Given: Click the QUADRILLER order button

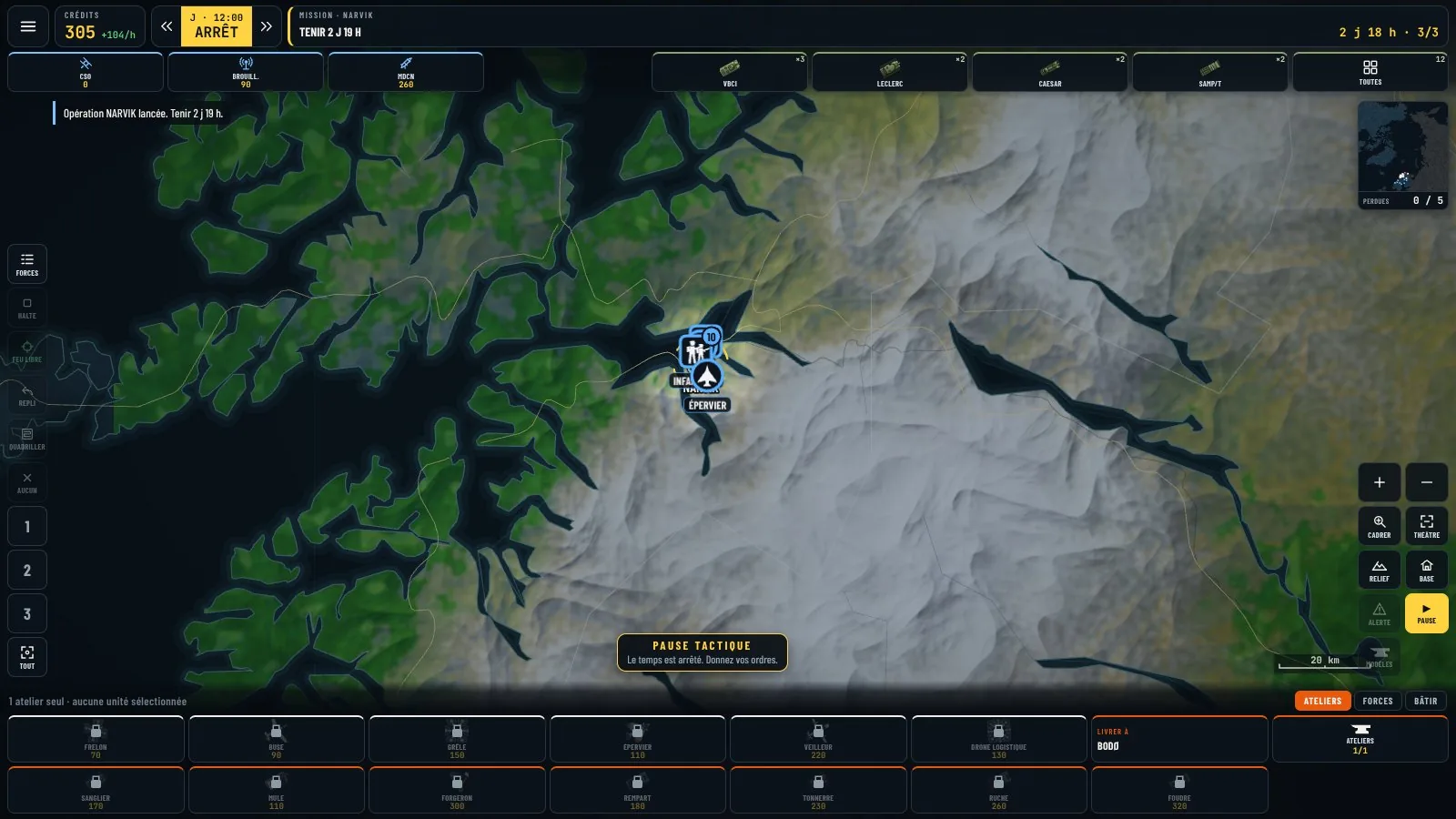Looking at the screenshot, I should click(27, 439).
